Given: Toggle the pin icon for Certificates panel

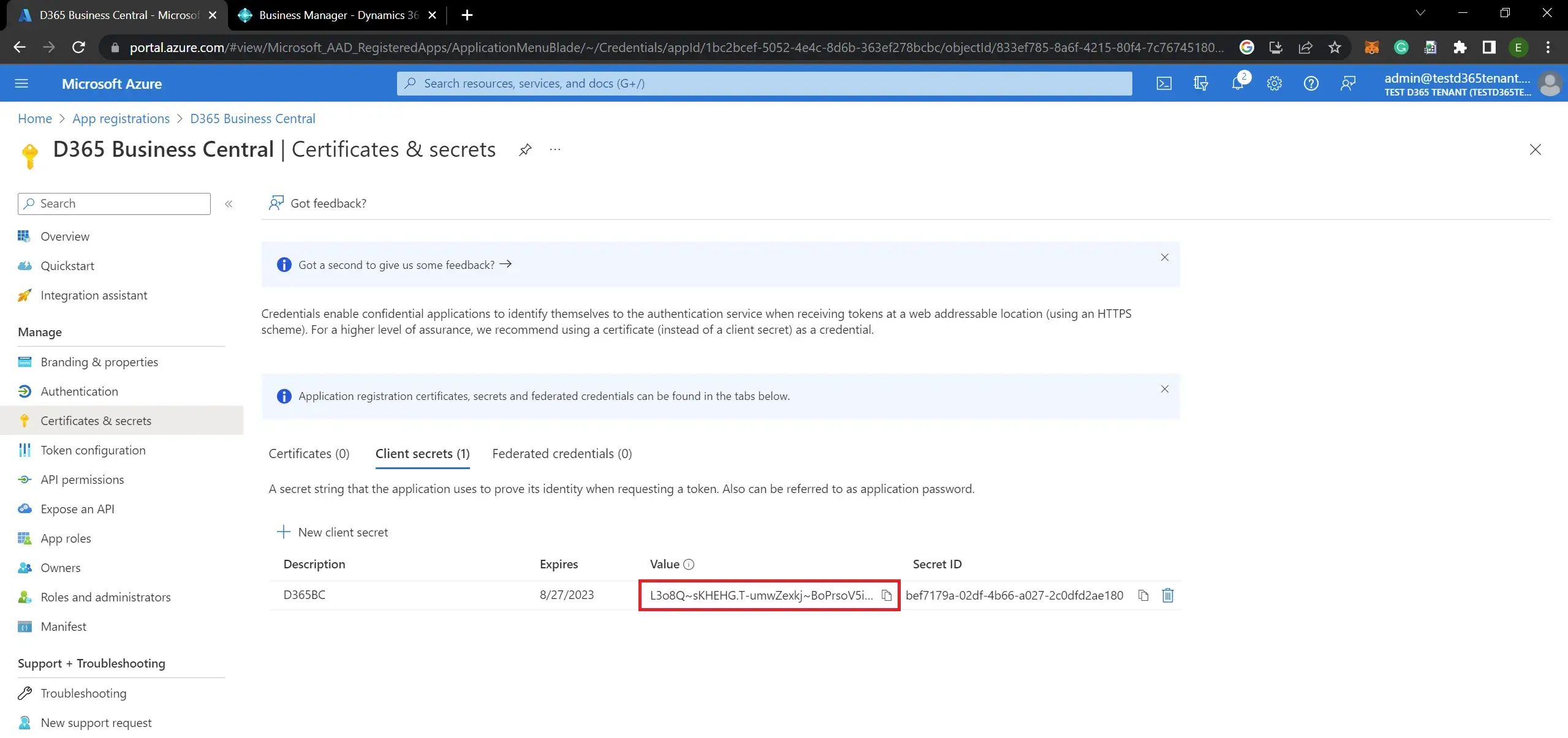Looking at the screenshot, I should pyautogui.click(x=524, y=150).
